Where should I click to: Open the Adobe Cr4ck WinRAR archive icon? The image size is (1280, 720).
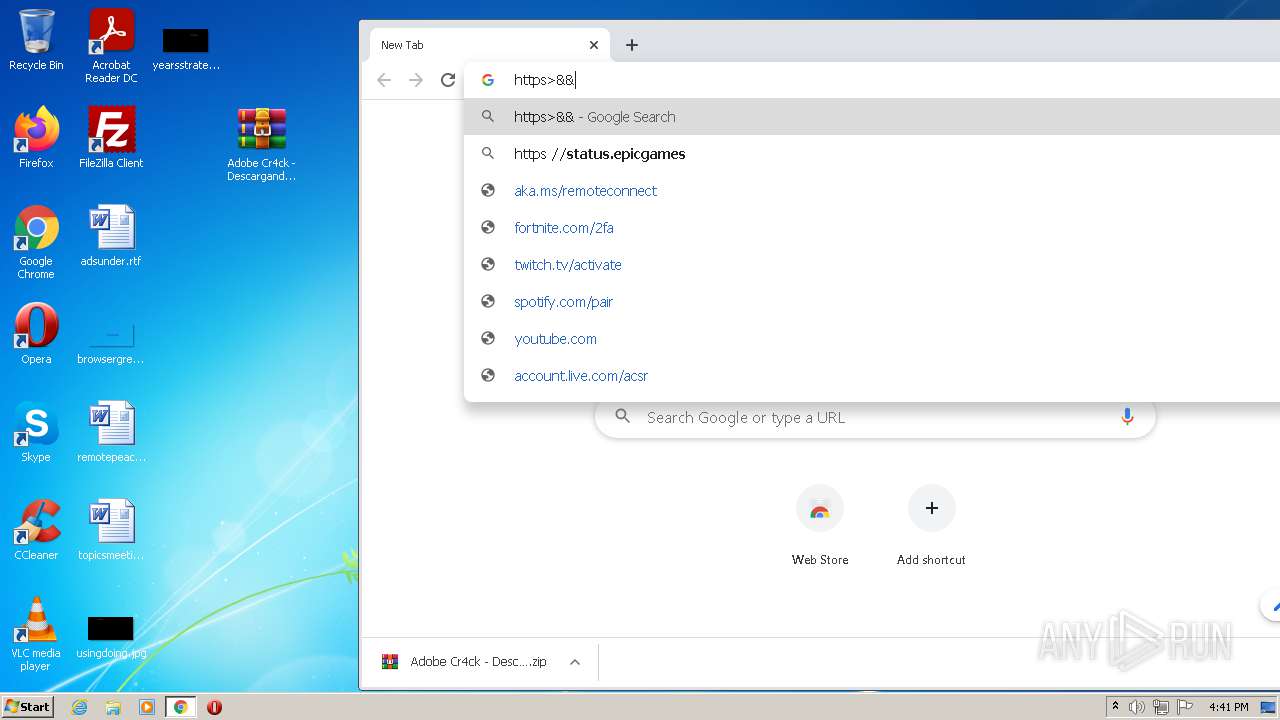261,144
